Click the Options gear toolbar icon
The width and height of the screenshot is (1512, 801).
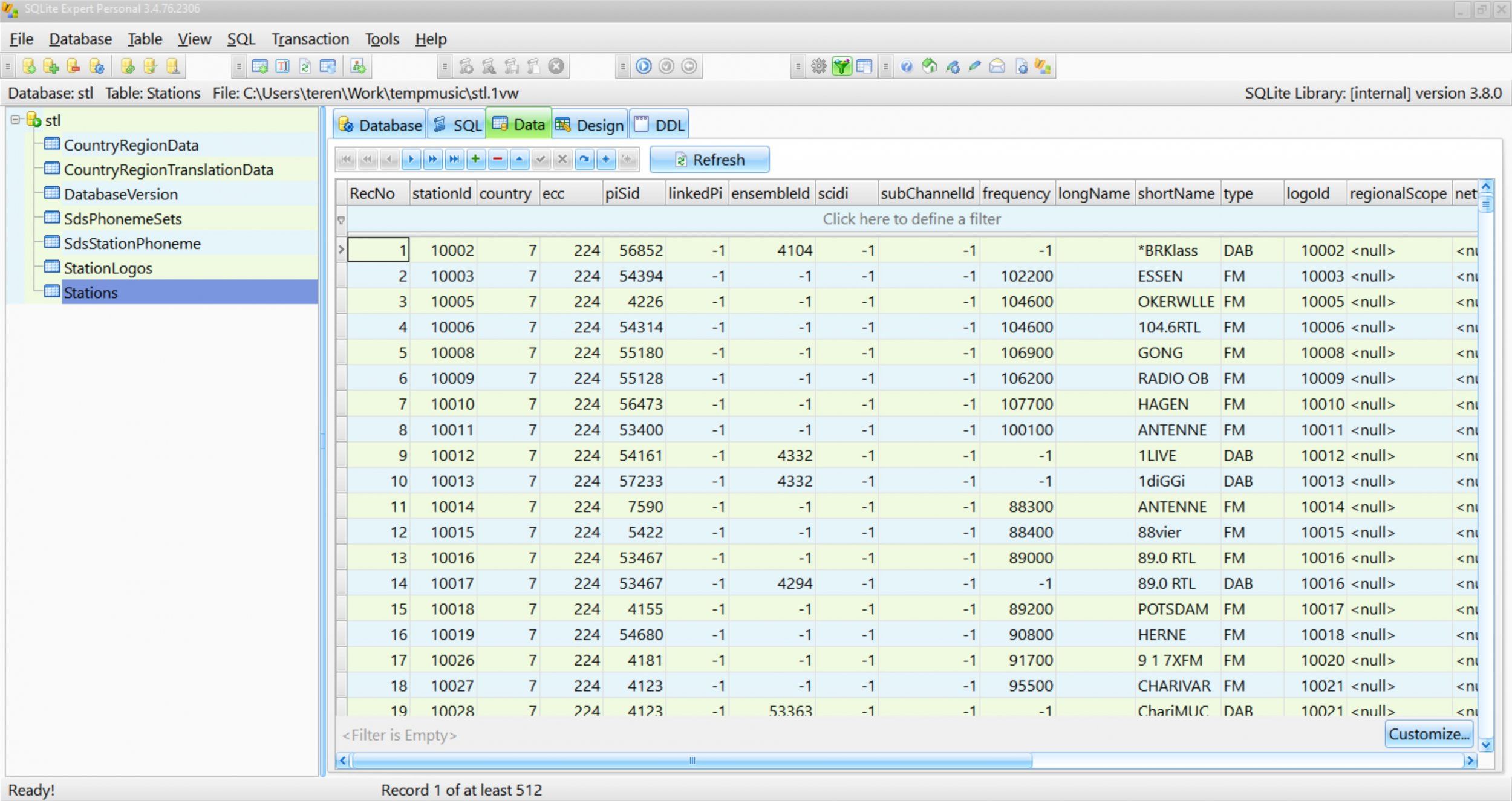818,66
